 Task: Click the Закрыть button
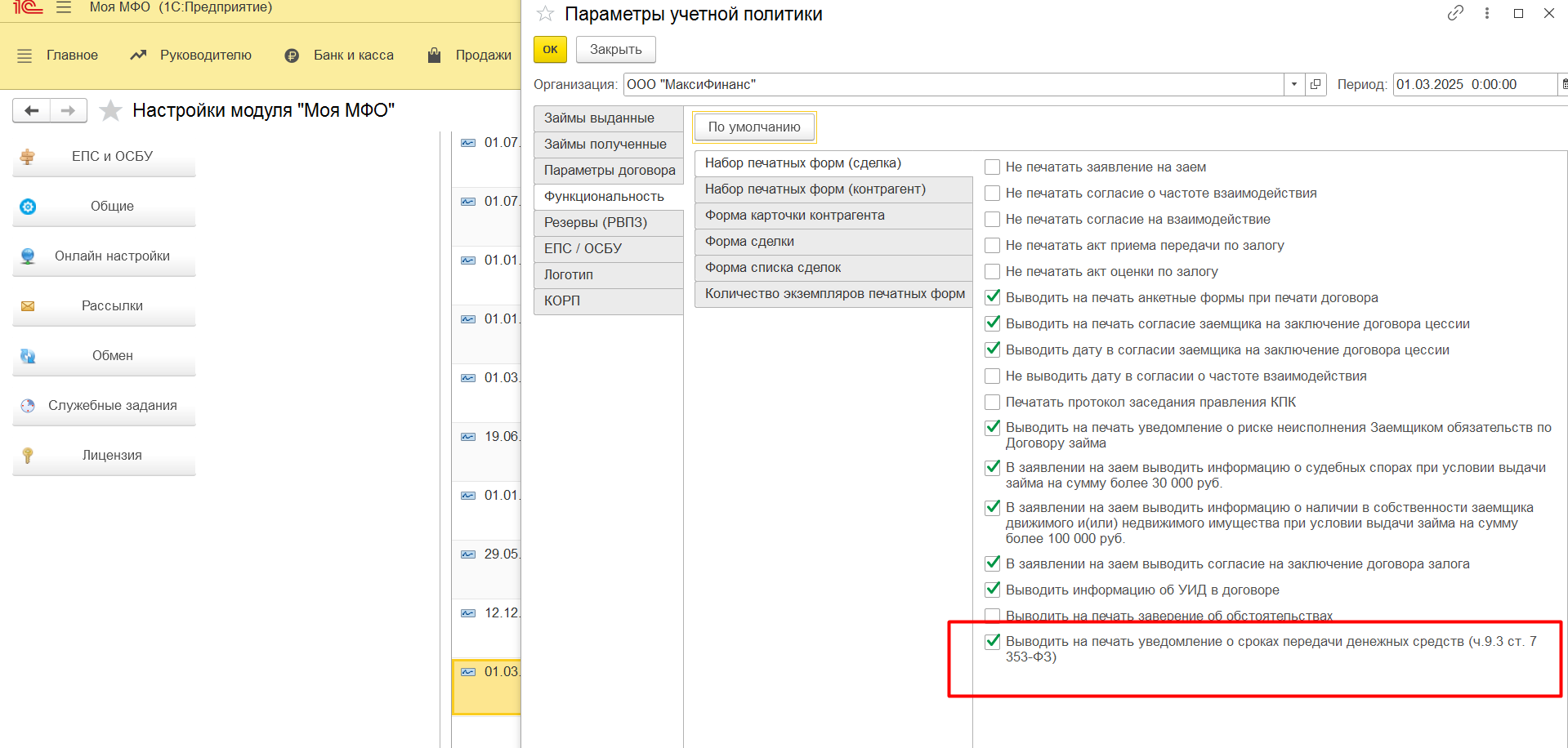[616, 50]
